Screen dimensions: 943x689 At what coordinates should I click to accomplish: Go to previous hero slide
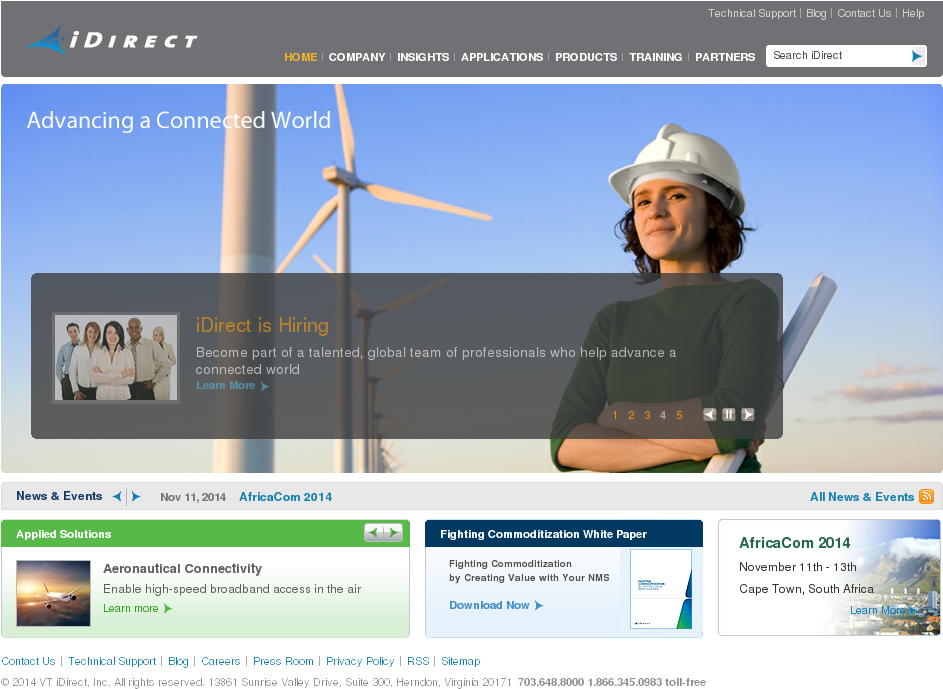pos(710,415)
